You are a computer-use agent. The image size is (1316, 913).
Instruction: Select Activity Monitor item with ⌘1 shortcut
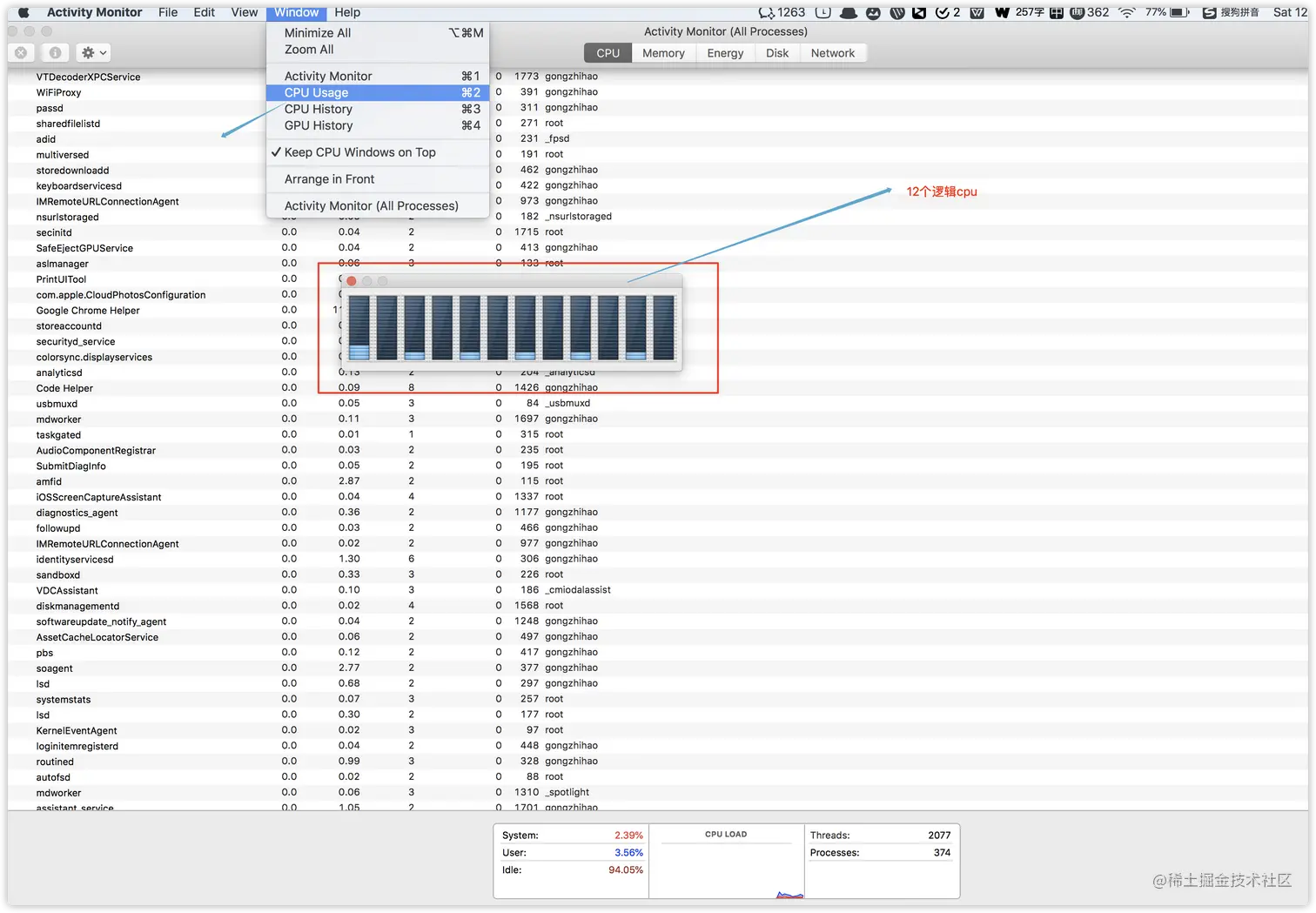point(377,77)
